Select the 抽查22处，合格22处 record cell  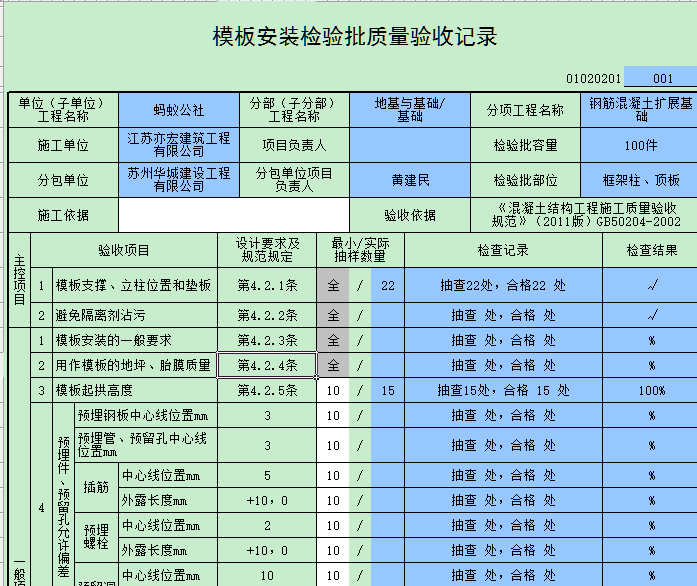pyautogui.click(x=503, y=285)
